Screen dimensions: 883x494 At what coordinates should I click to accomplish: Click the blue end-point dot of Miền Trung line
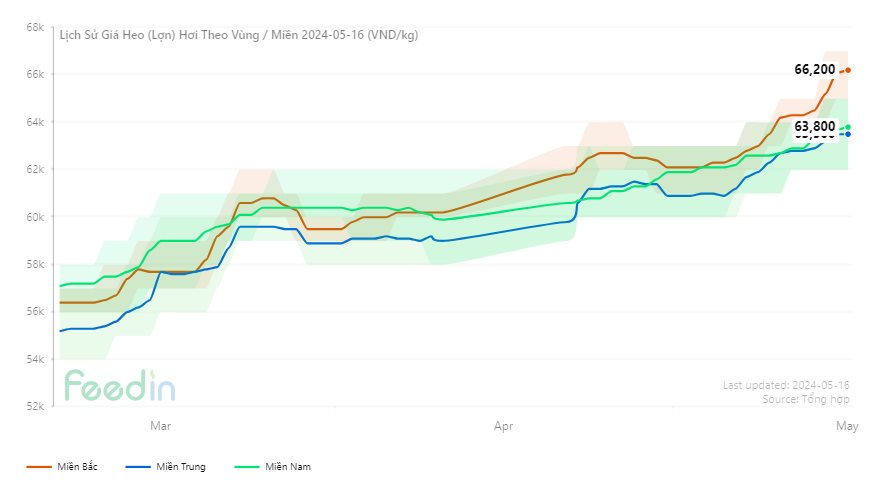(x=848, y=134)
